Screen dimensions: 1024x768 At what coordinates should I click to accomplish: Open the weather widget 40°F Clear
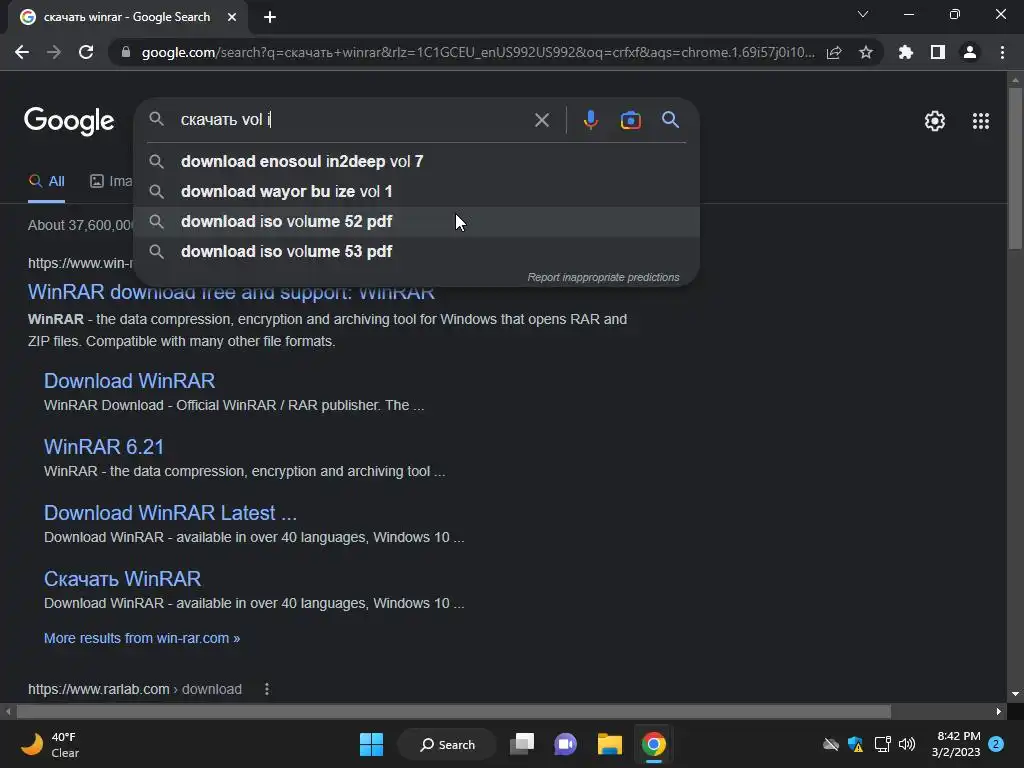click(50, 744)
